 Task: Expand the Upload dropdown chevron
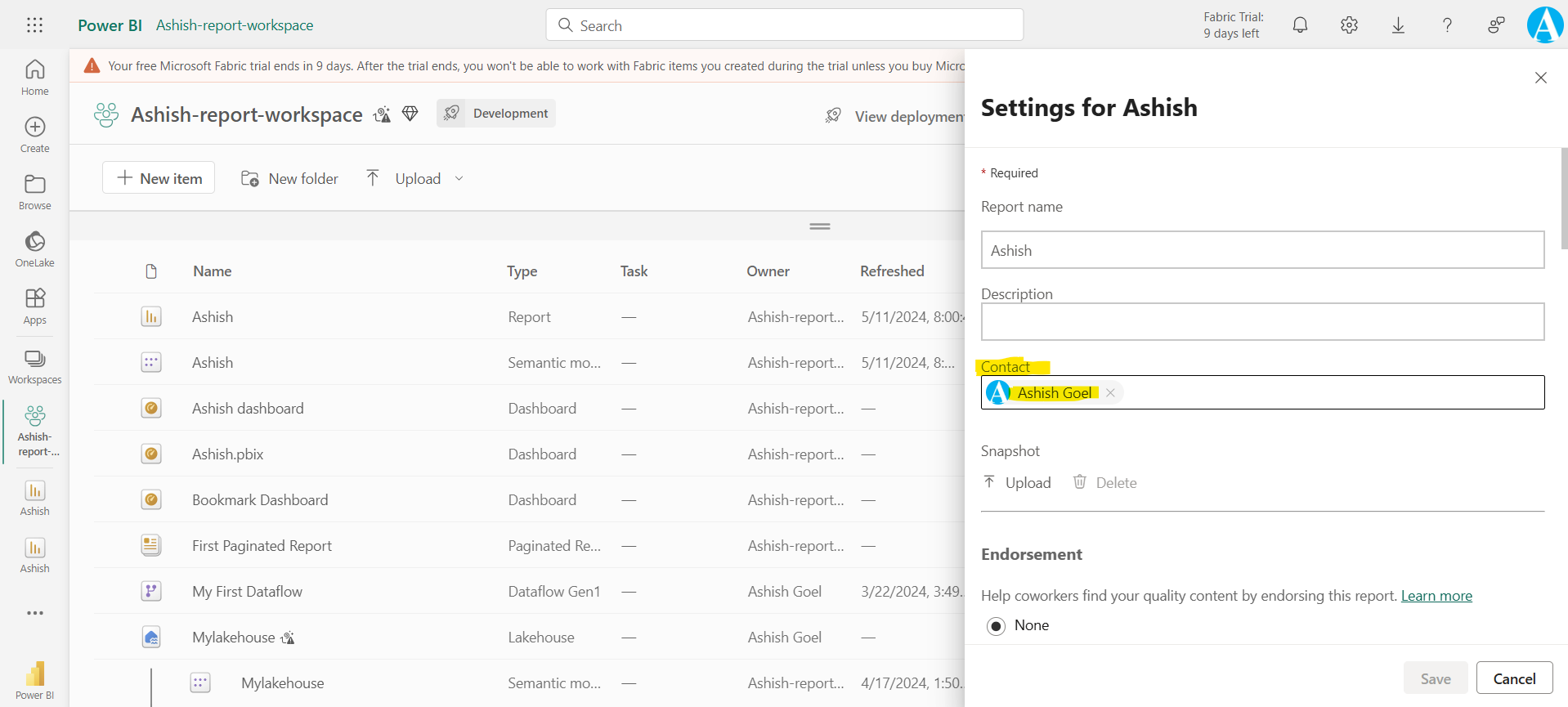pyautogui.click(x=459, y=179)
